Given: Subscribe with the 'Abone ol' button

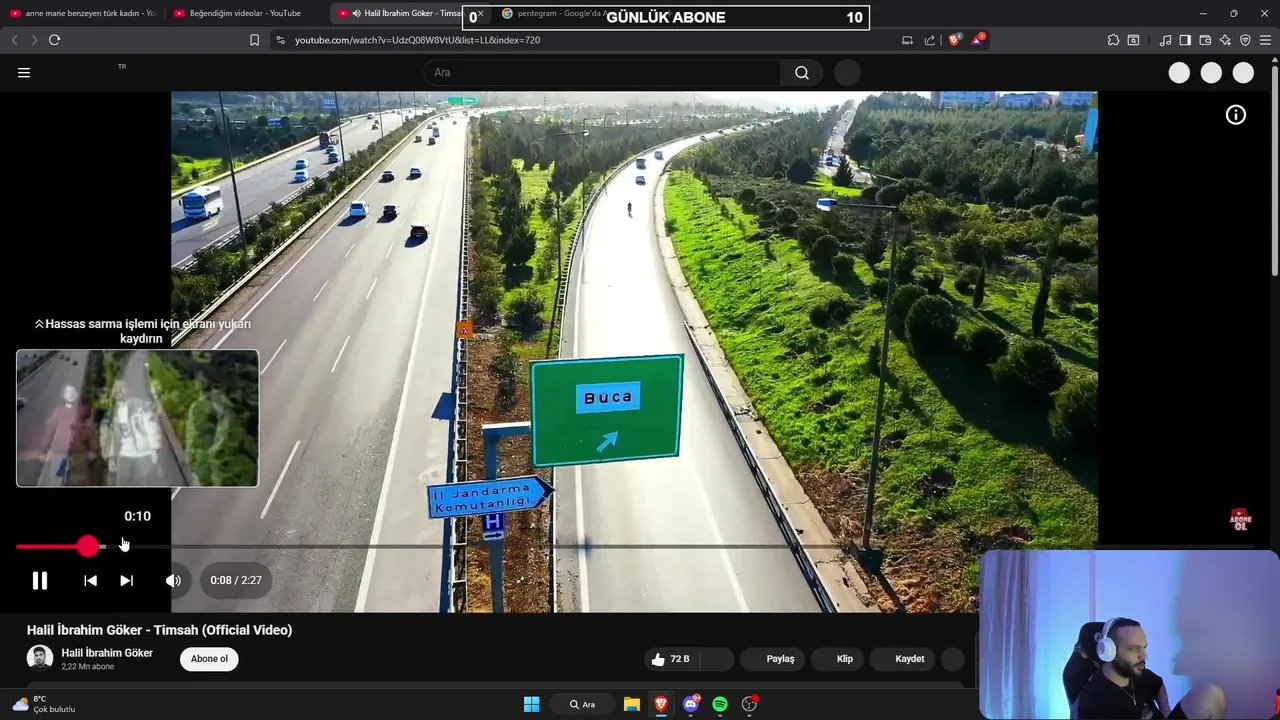Looking at the screenshot, I should point(209,659).
